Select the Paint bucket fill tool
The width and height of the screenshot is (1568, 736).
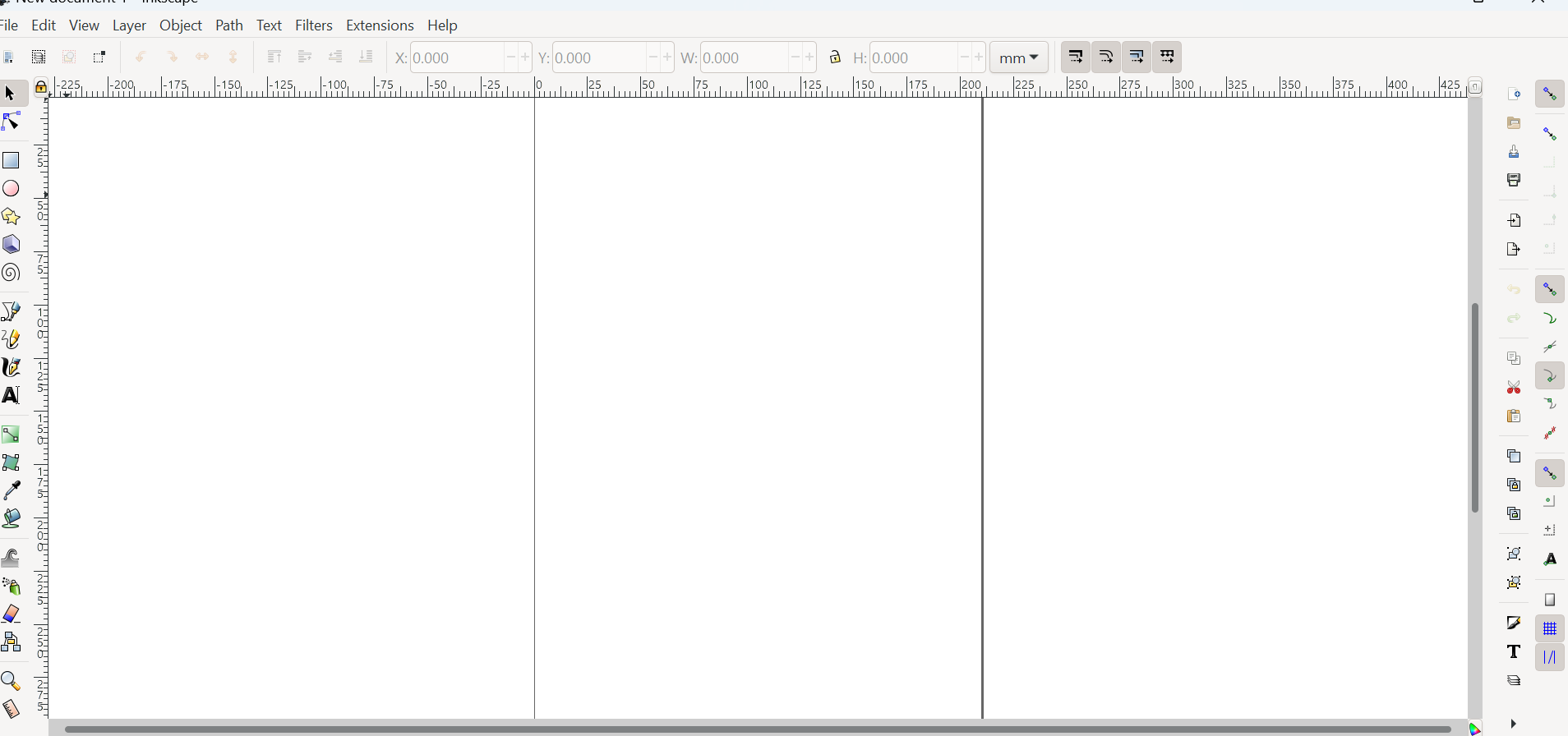[11, 518]
